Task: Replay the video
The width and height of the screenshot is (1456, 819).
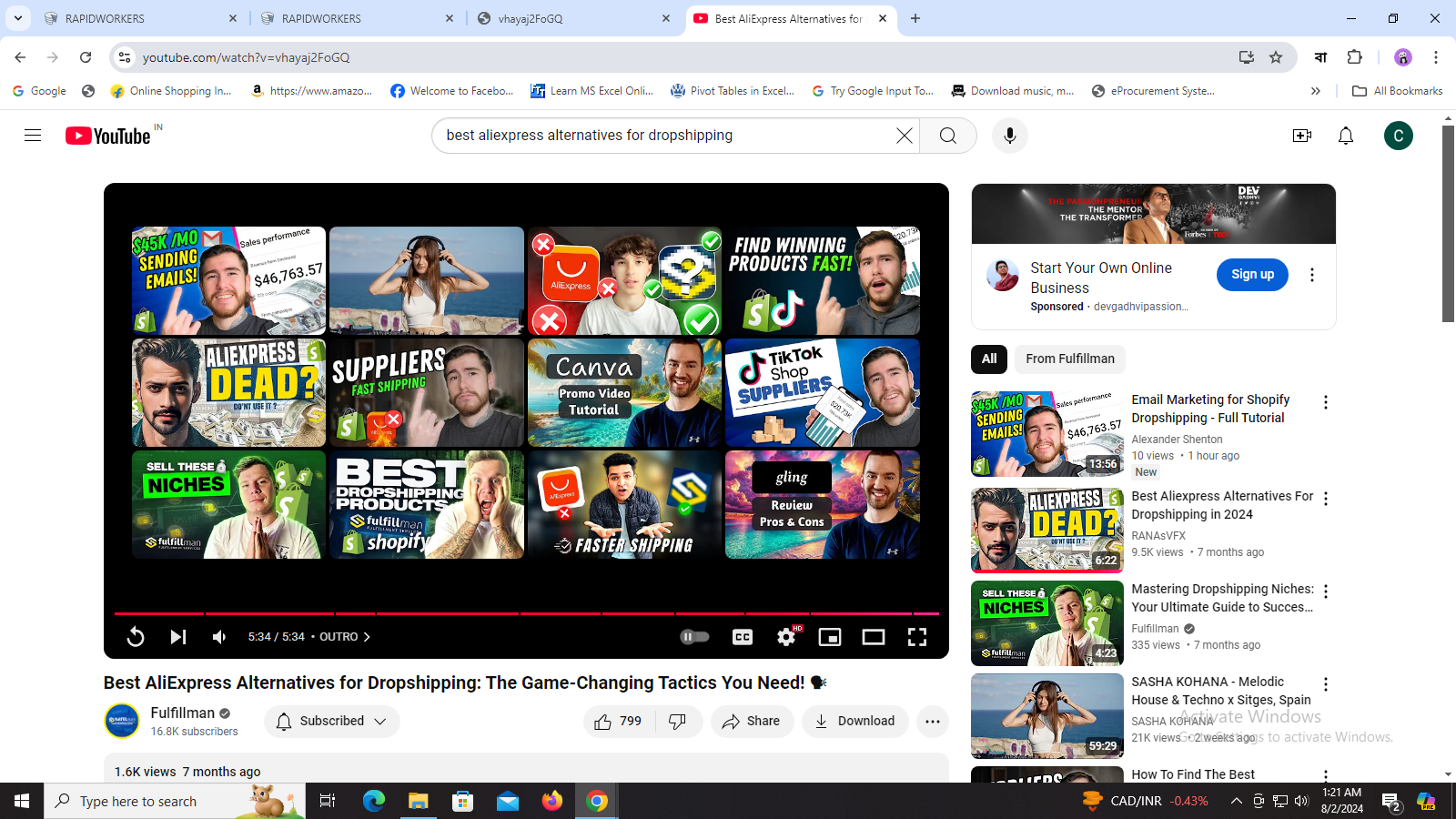Action: point(136,637)
